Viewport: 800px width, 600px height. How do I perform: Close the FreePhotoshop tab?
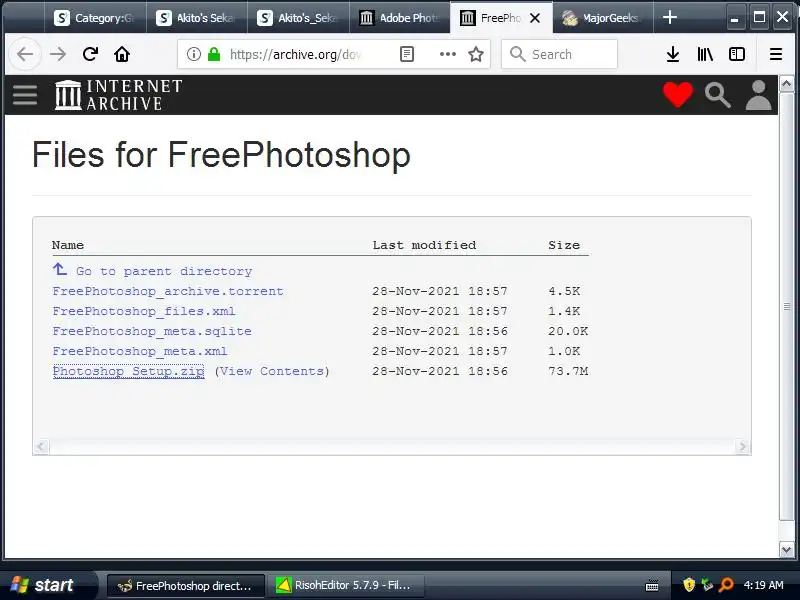click(535, 18)
